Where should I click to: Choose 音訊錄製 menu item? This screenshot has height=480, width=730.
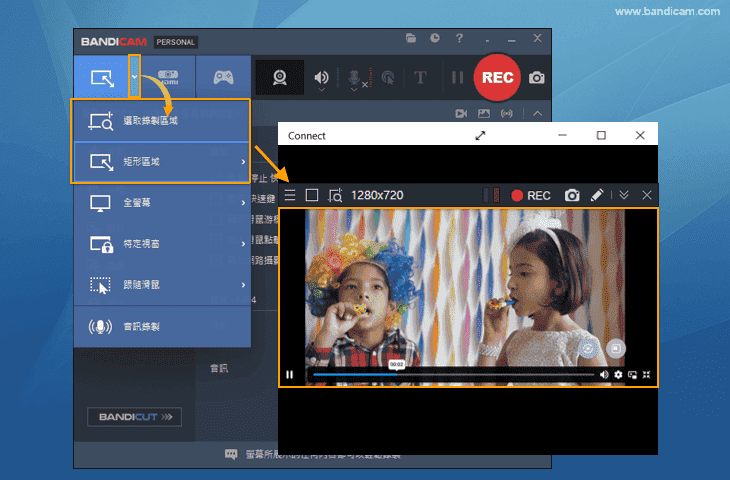(162, 327)
